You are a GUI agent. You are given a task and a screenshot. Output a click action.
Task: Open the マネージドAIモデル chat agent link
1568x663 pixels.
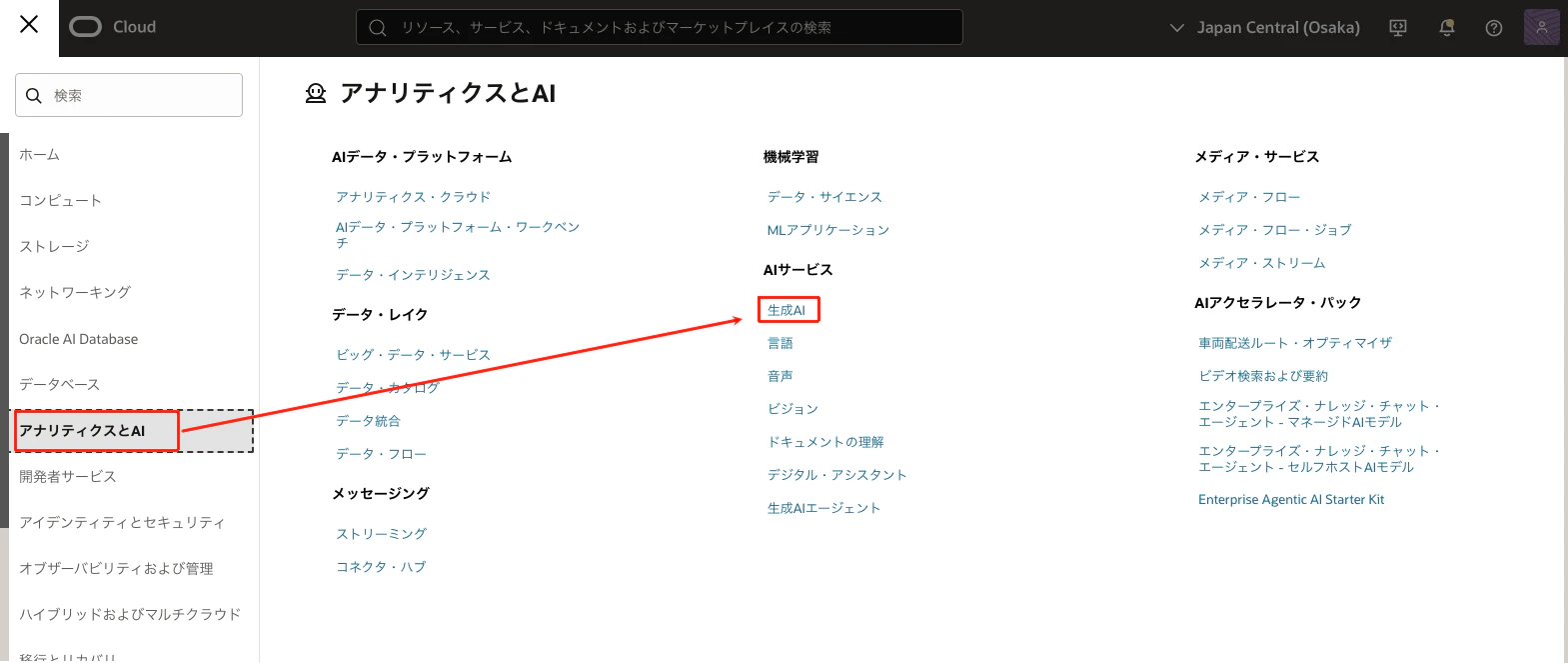[x=1319, y=414]
